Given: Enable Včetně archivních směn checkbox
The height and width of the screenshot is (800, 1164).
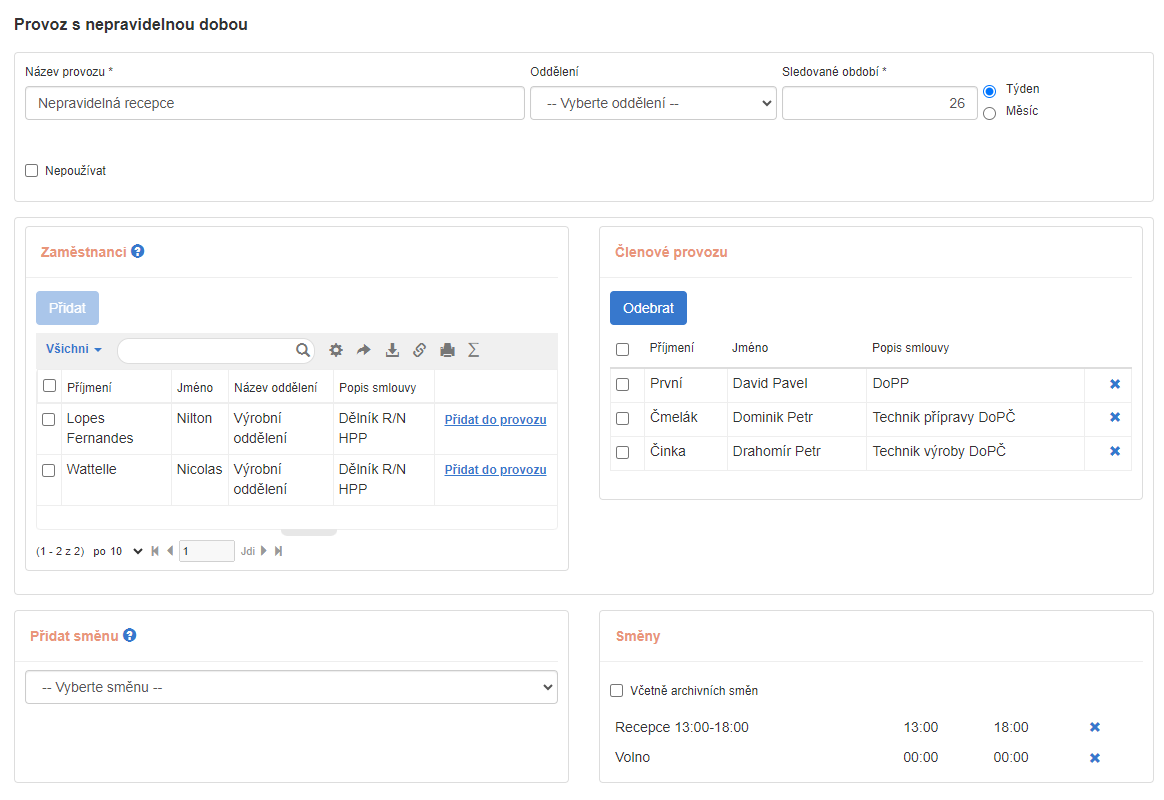Looking at the screenshot, I should pyautogui.click(x=617, y=691).
